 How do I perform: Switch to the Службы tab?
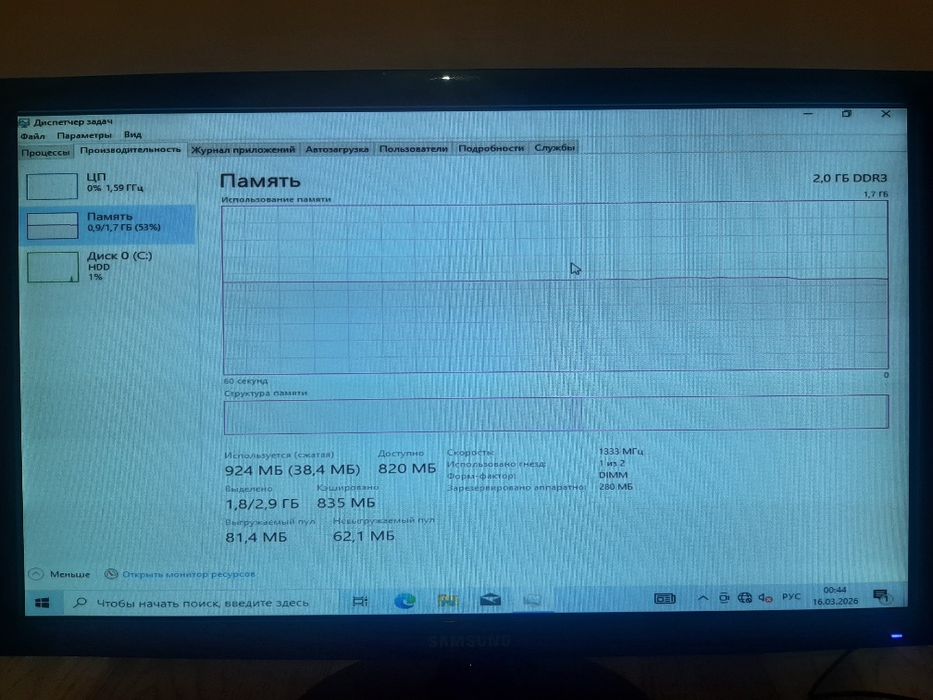[x=554, y=147]
